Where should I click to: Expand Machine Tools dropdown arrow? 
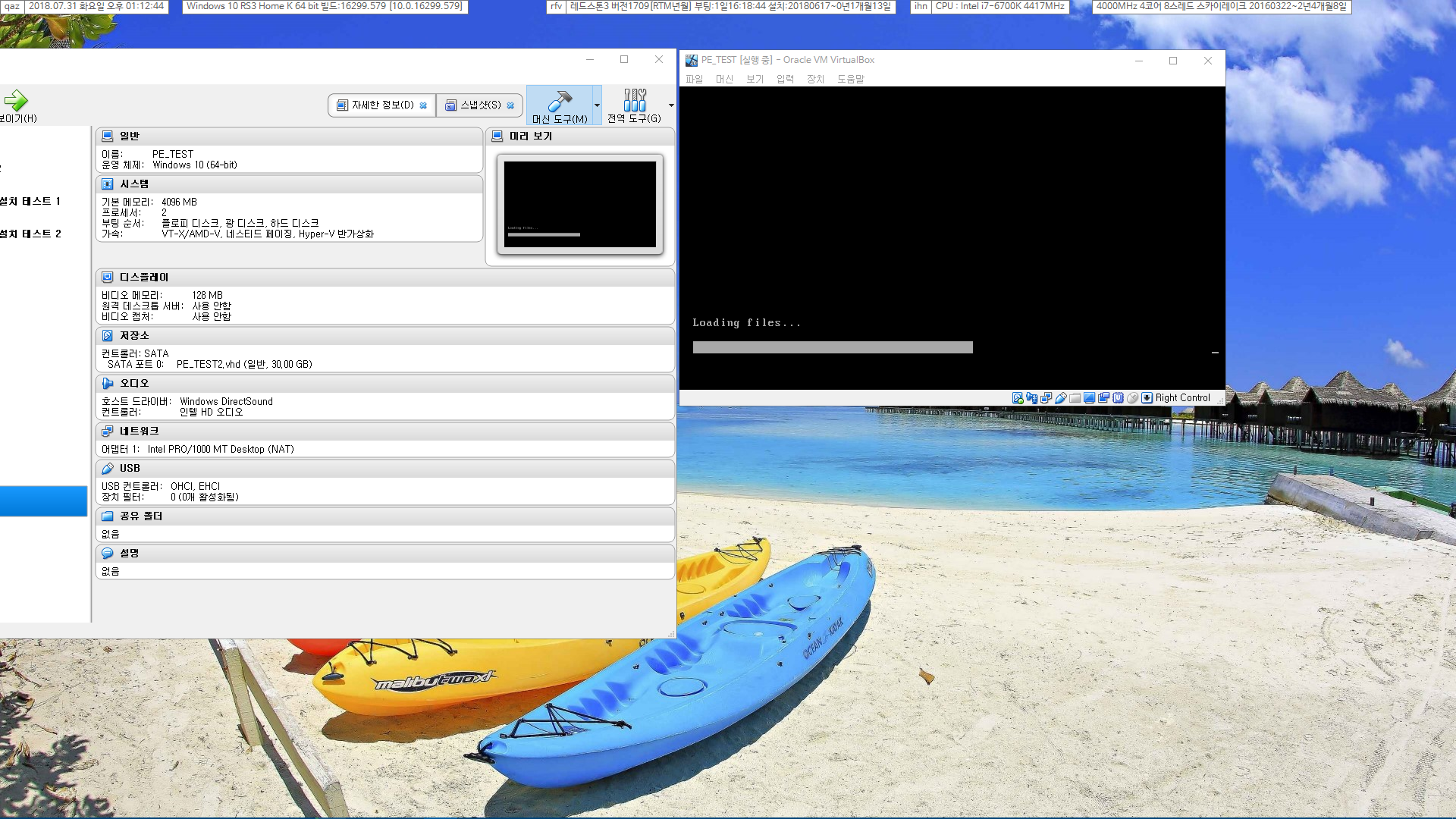(x=598, y=105)
